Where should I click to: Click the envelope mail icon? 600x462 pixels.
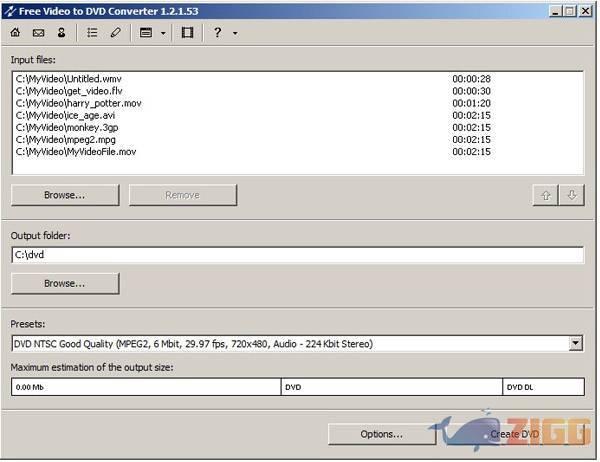(38, 33)
